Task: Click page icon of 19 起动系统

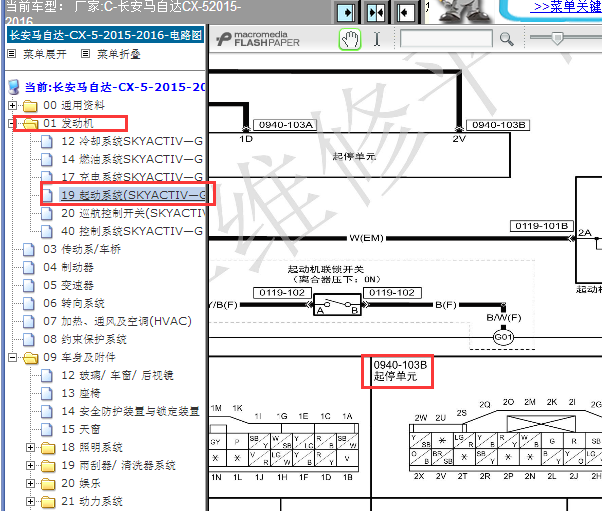Action: pyautogui.click(x=47, y=195)
